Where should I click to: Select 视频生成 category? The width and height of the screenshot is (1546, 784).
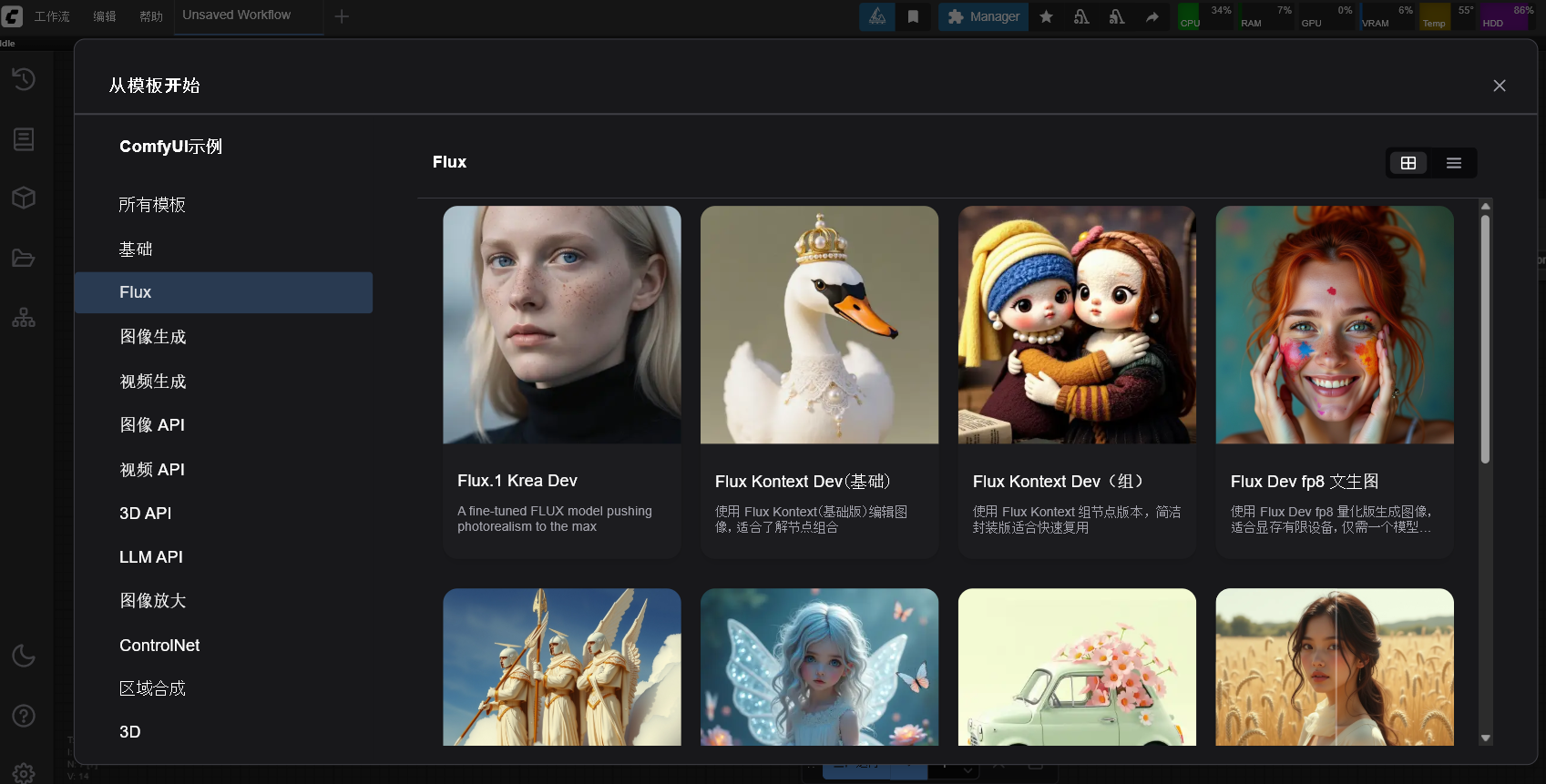click(x=223, y=382)
